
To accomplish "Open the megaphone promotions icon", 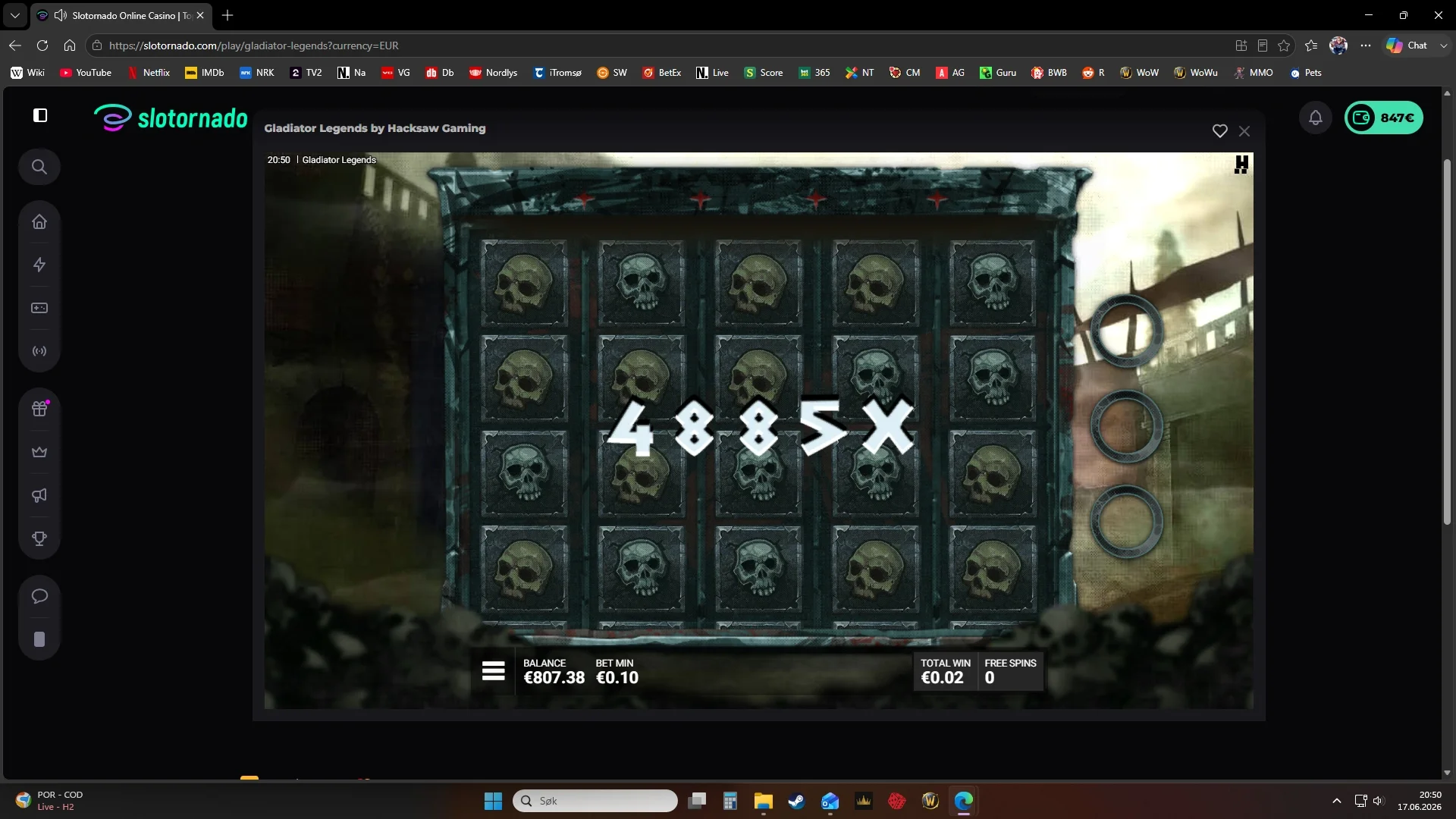I will tap(39, 495).
